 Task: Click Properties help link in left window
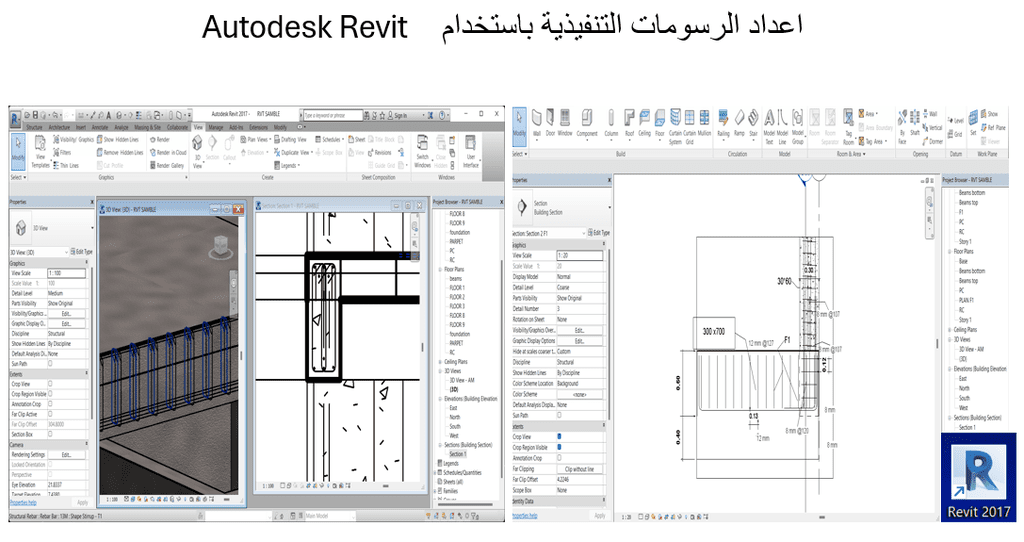point(24,503)
